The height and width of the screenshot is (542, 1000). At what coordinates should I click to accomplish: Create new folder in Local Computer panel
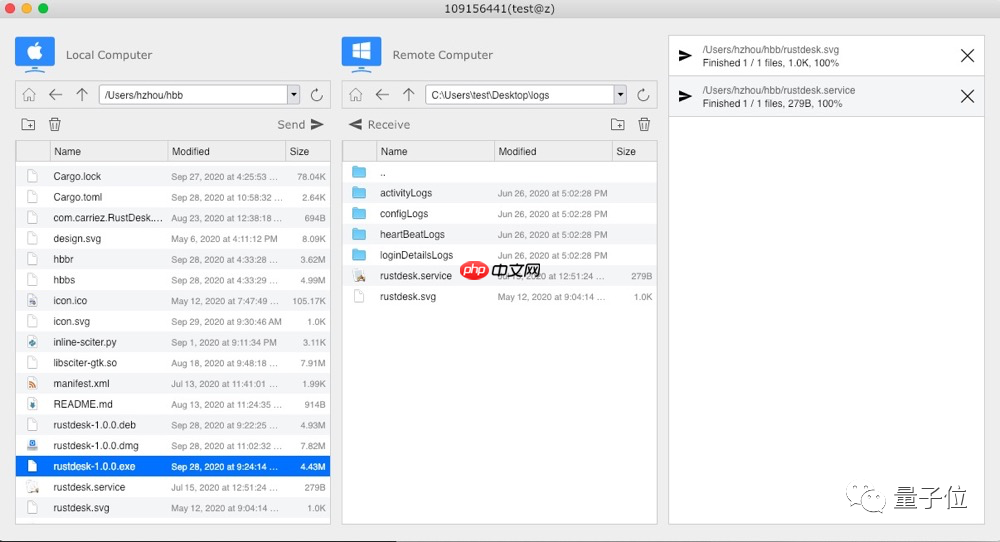click(x=28, y=124)
